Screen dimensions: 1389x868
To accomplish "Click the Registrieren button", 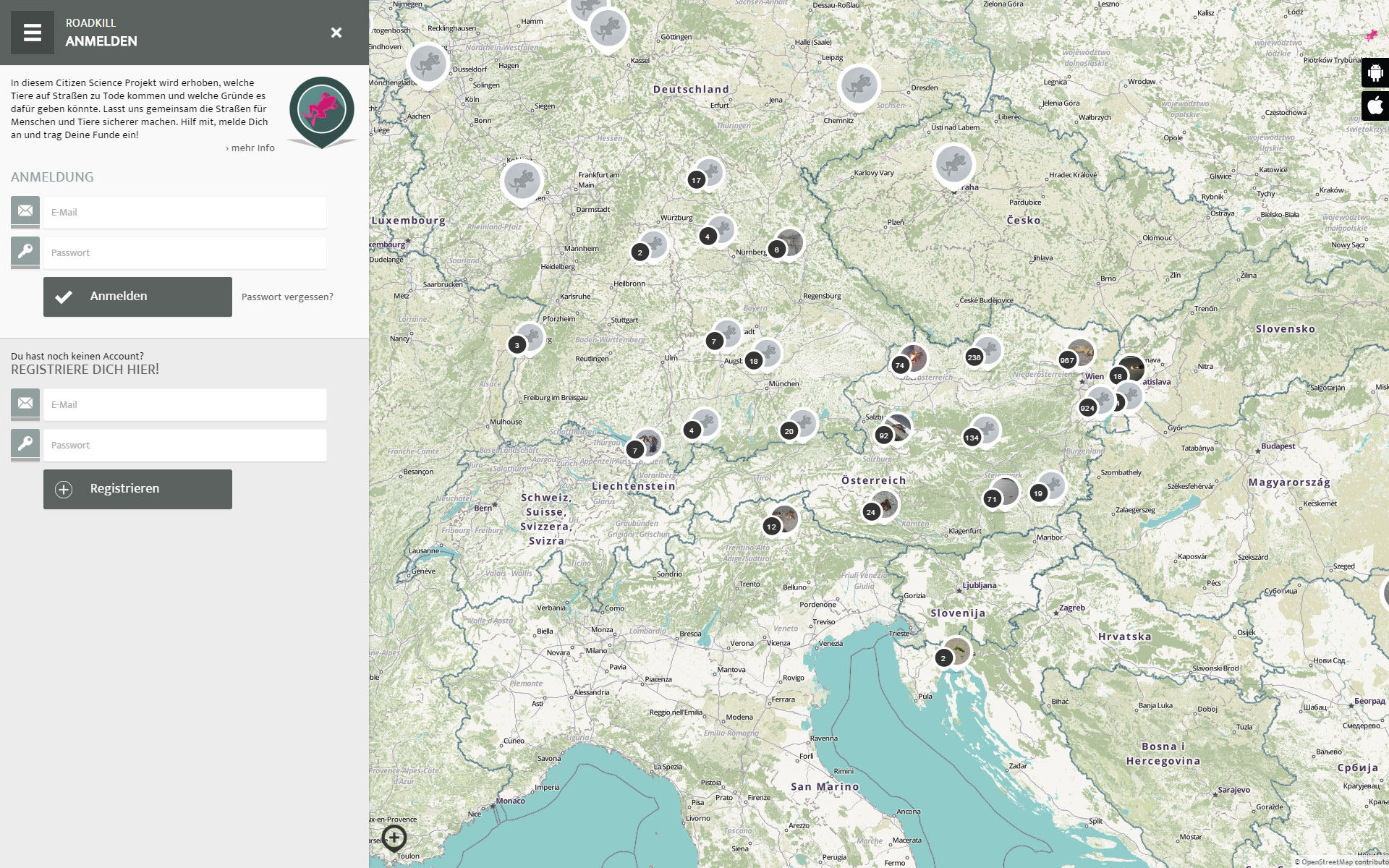I will (x=137, y=489).
